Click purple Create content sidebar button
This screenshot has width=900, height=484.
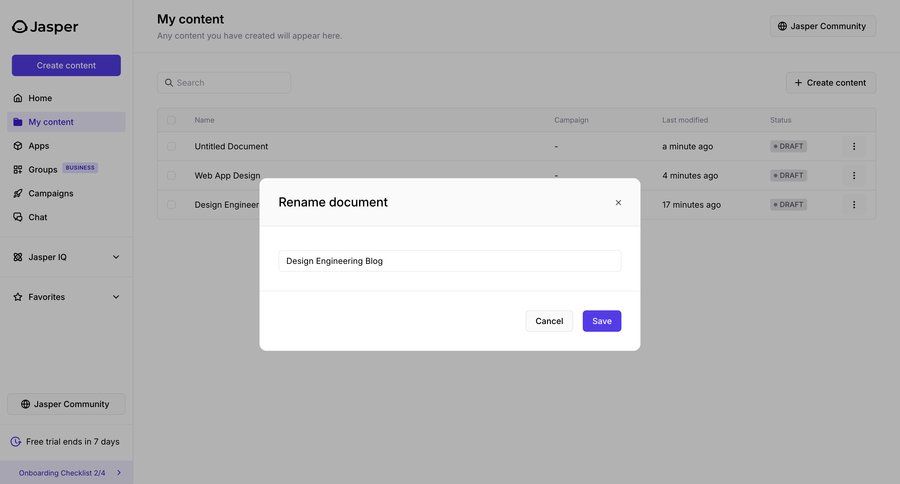pos(66,65)
